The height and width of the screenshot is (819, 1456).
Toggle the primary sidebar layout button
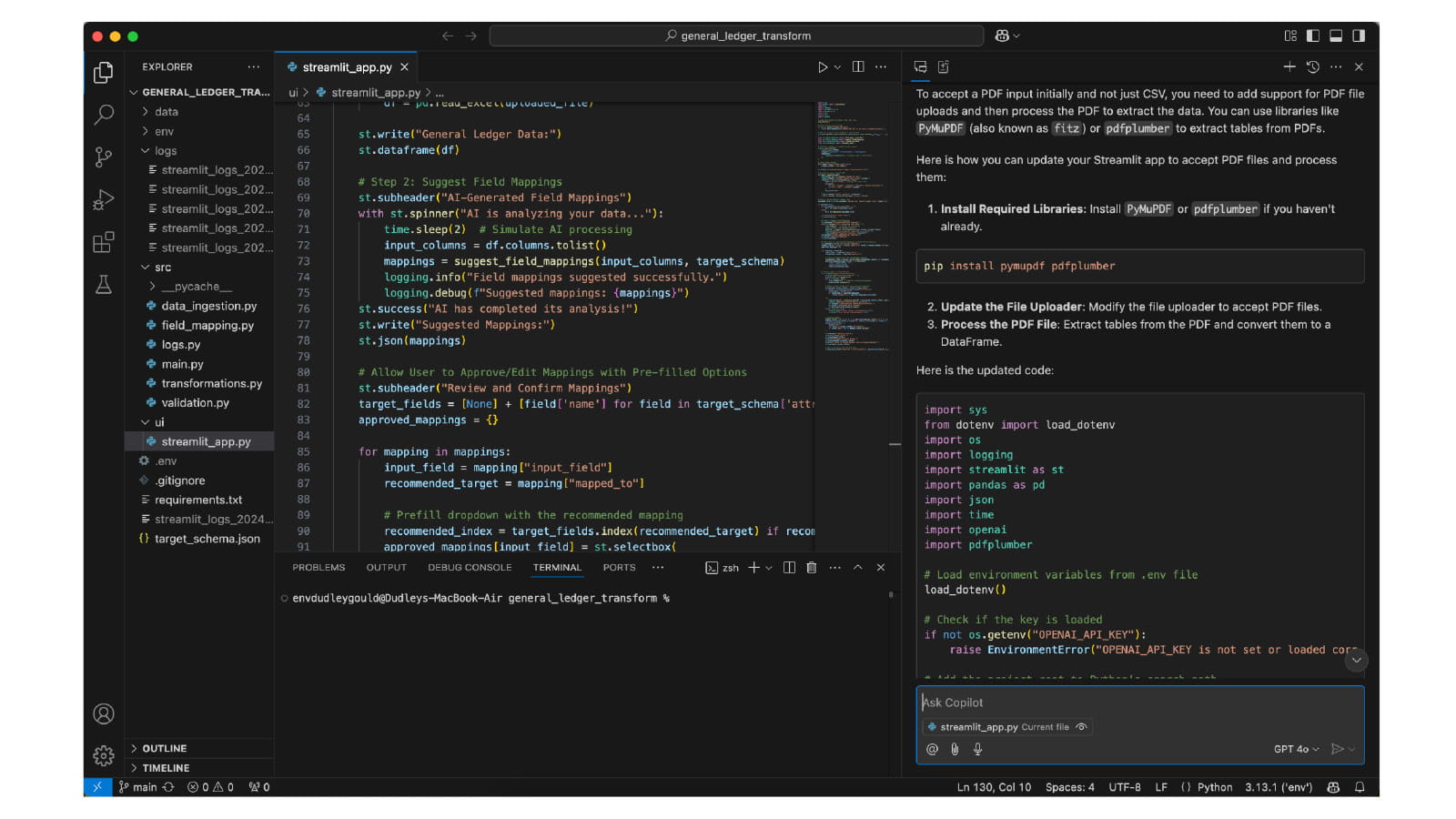tap(1312, 35)
